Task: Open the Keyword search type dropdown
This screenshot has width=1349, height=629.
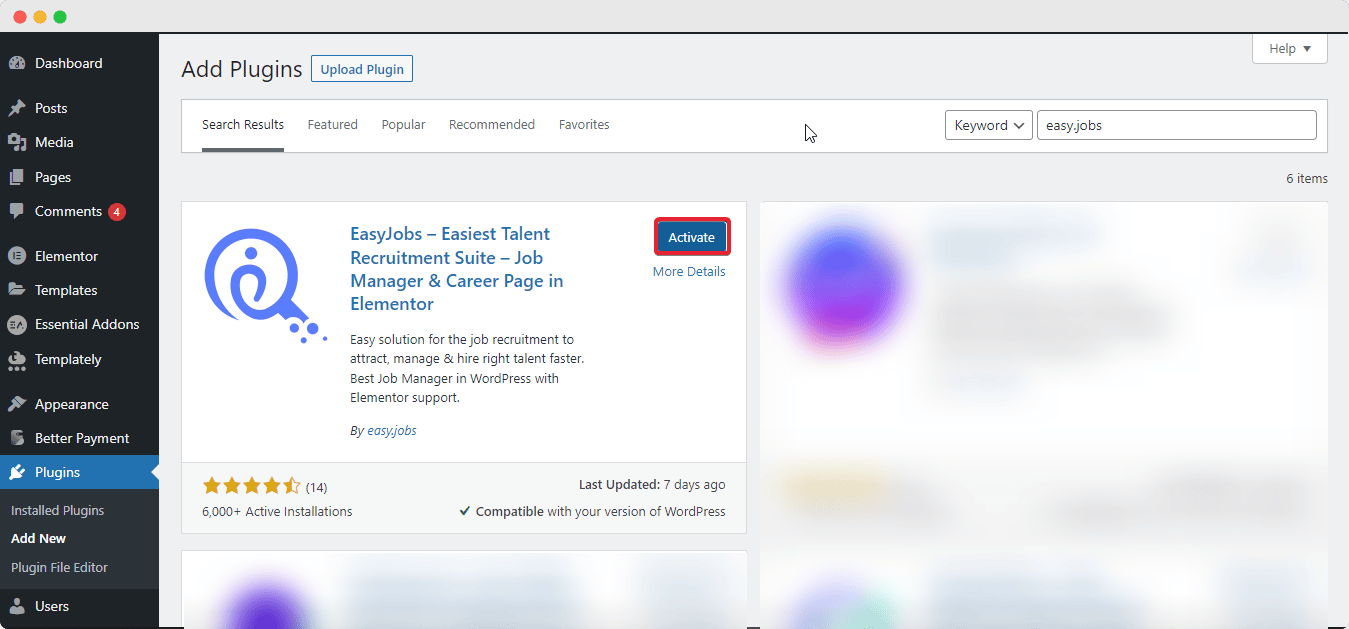Action: point(989,125)
